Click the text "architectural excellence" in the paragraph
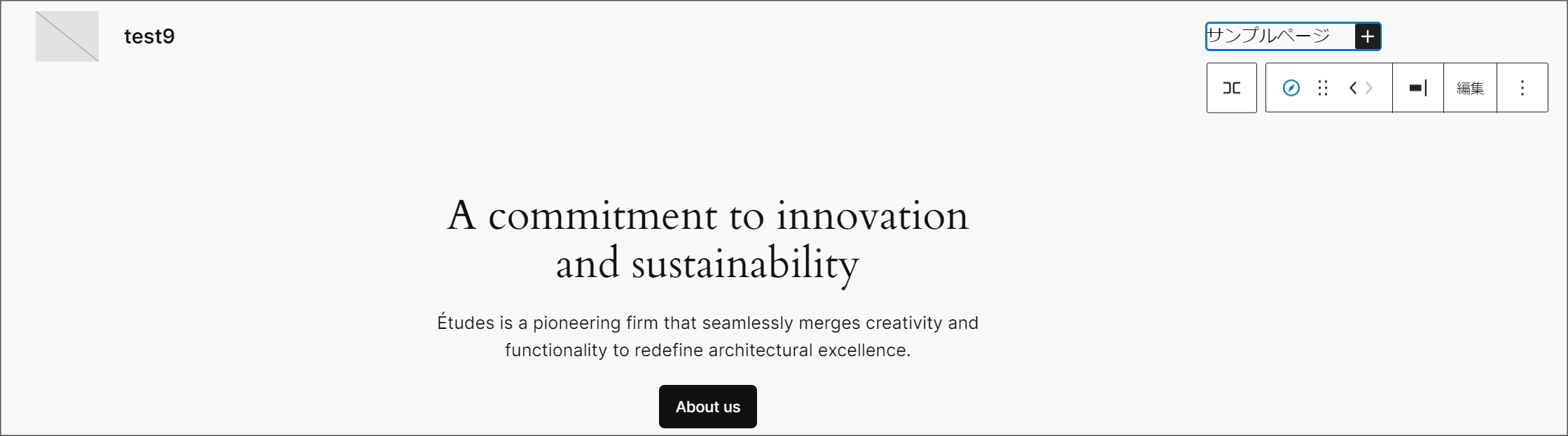The image size is (1568, 436). pos(772,351)
